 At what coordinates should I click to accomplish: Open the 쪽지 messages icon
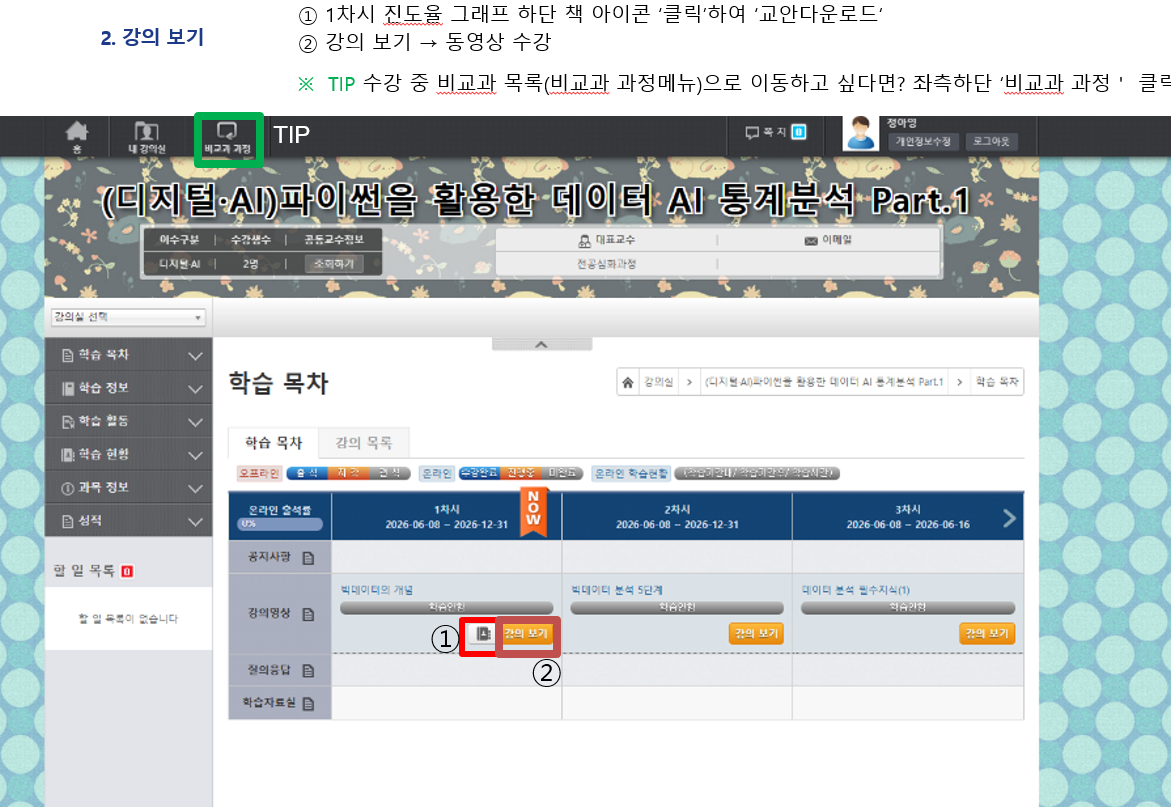[752, 132]
